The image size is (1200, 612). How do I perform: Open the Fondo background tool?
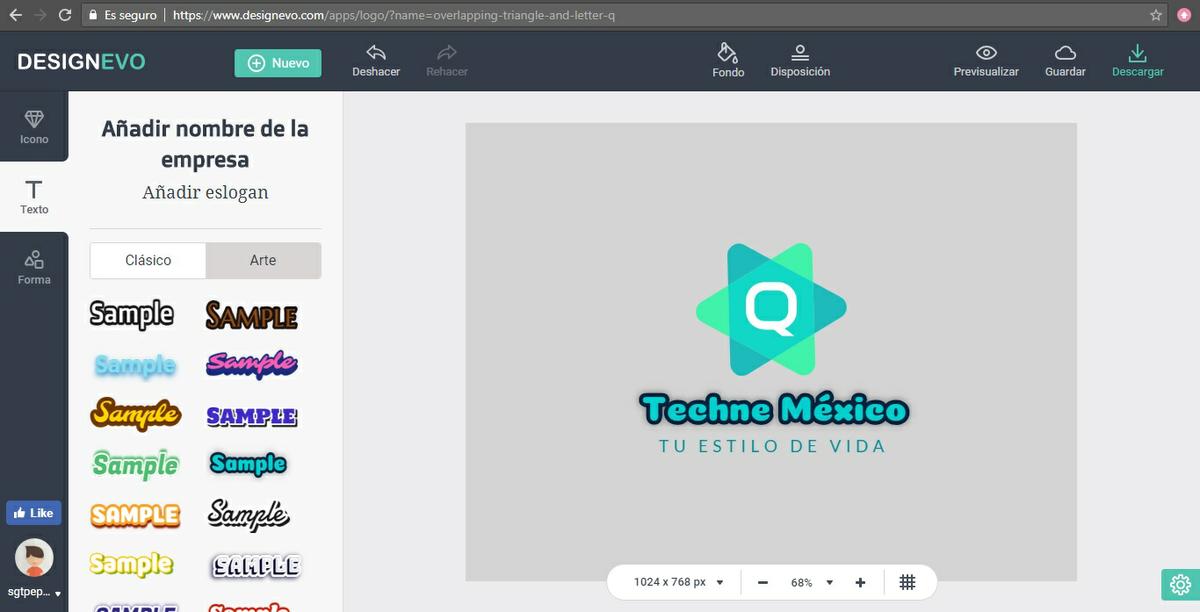[728, 53]
